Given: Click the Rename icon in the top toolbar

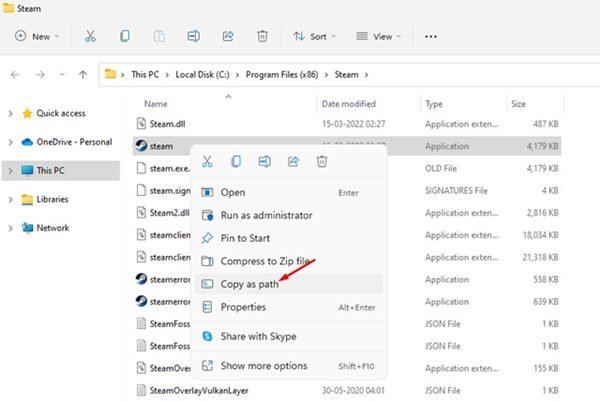Looking at the screenshot, I should tap(193, 36).
